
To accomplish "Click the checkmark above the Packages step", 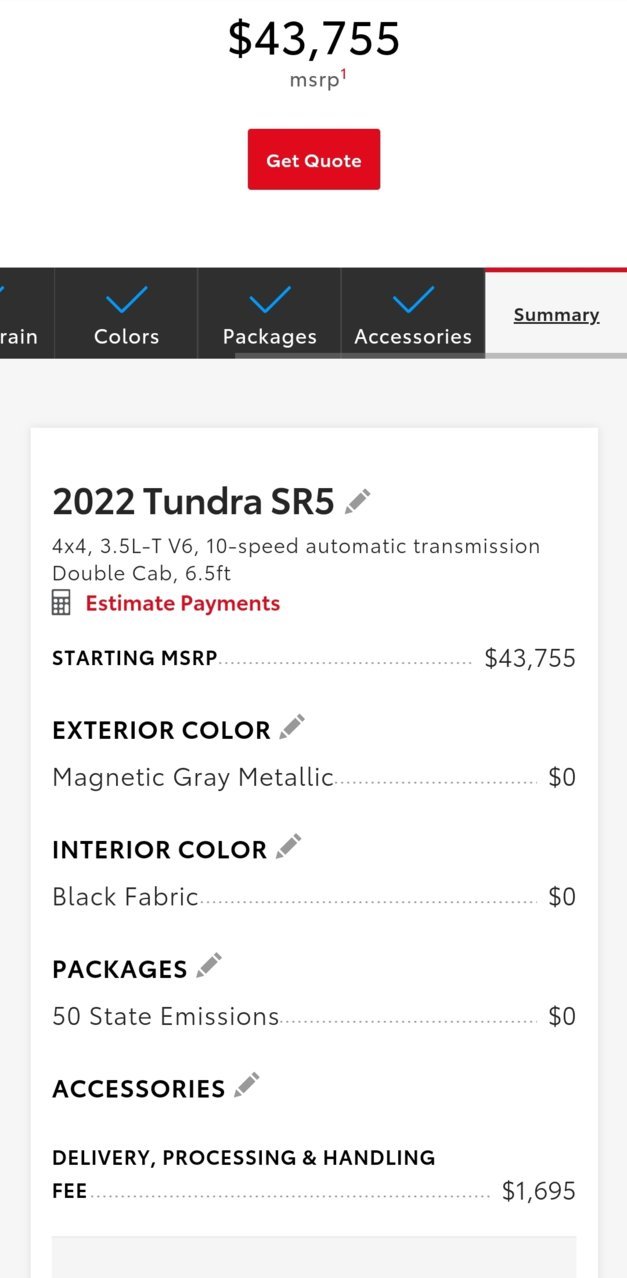I will point(270,299).
